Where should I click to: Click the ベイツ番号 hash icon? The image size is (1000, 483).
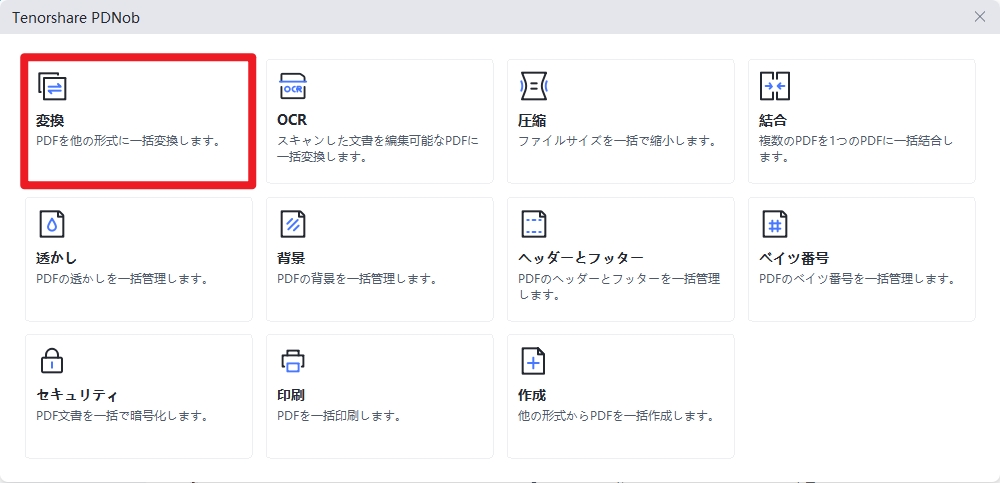pyautogui.click(x=775, y=224)
